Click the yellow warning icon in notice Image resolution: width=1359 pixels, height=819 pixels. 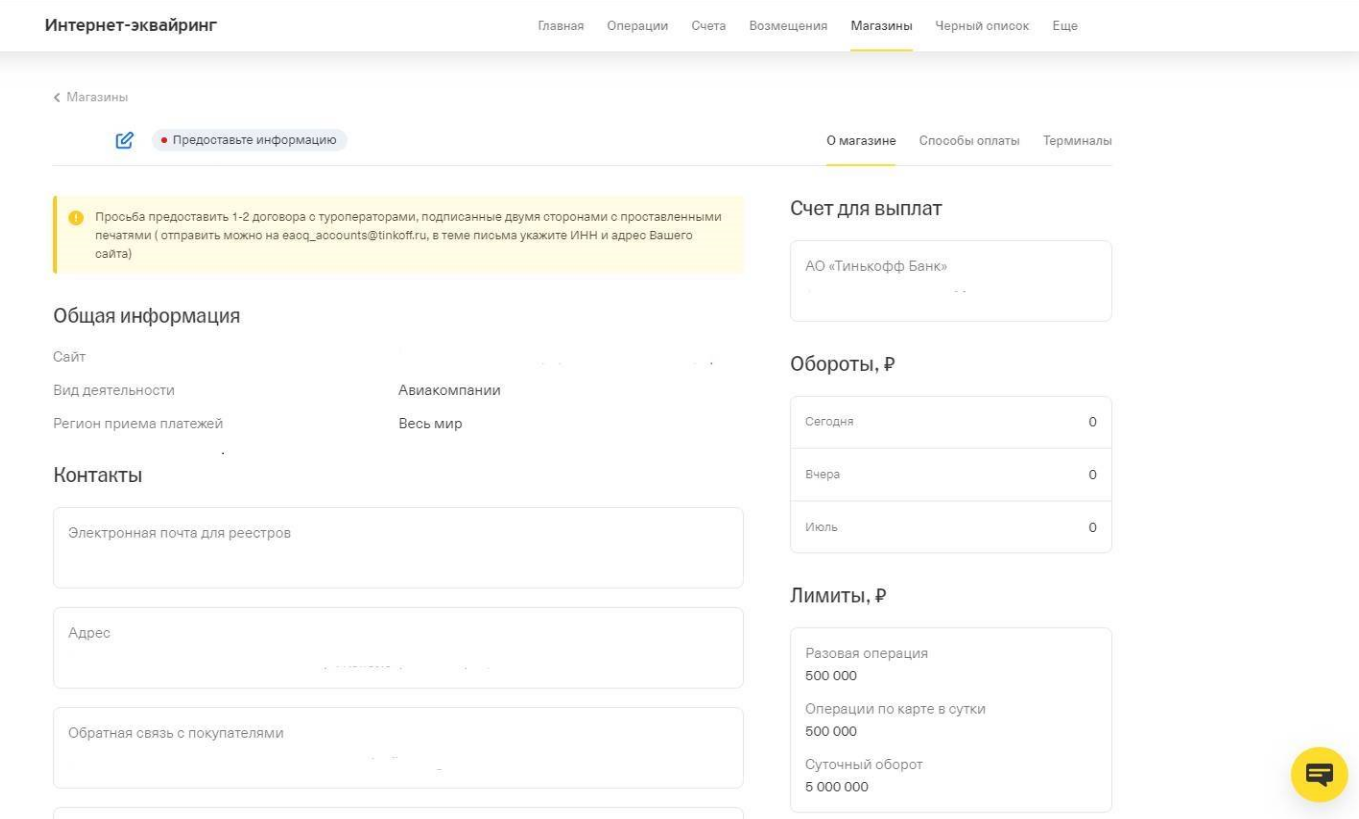(x=76, y=218)
